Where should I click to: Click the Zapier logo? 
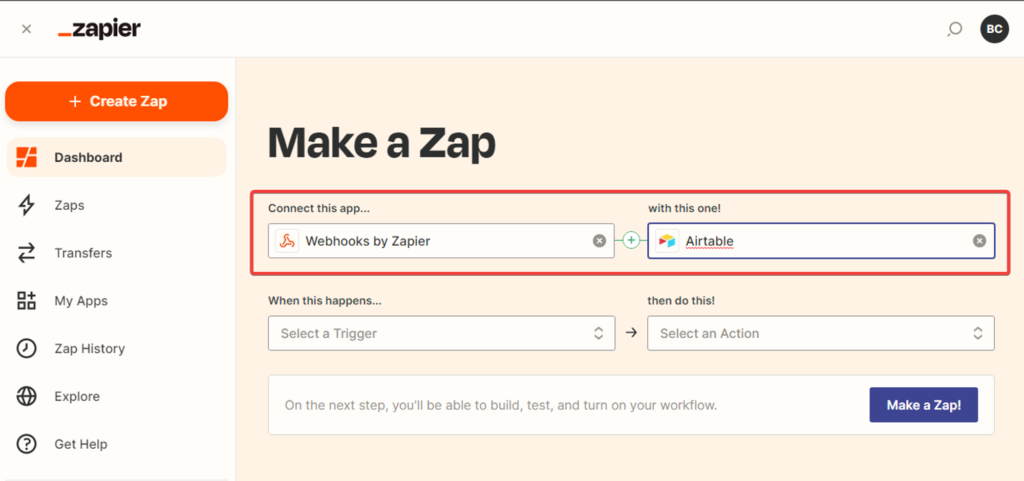tap(99, 29)
